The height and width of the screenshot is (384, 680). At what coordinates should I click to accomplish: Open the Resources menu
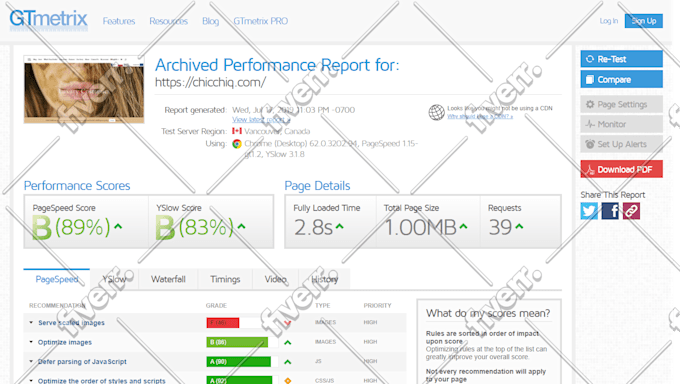coord(168,21)
